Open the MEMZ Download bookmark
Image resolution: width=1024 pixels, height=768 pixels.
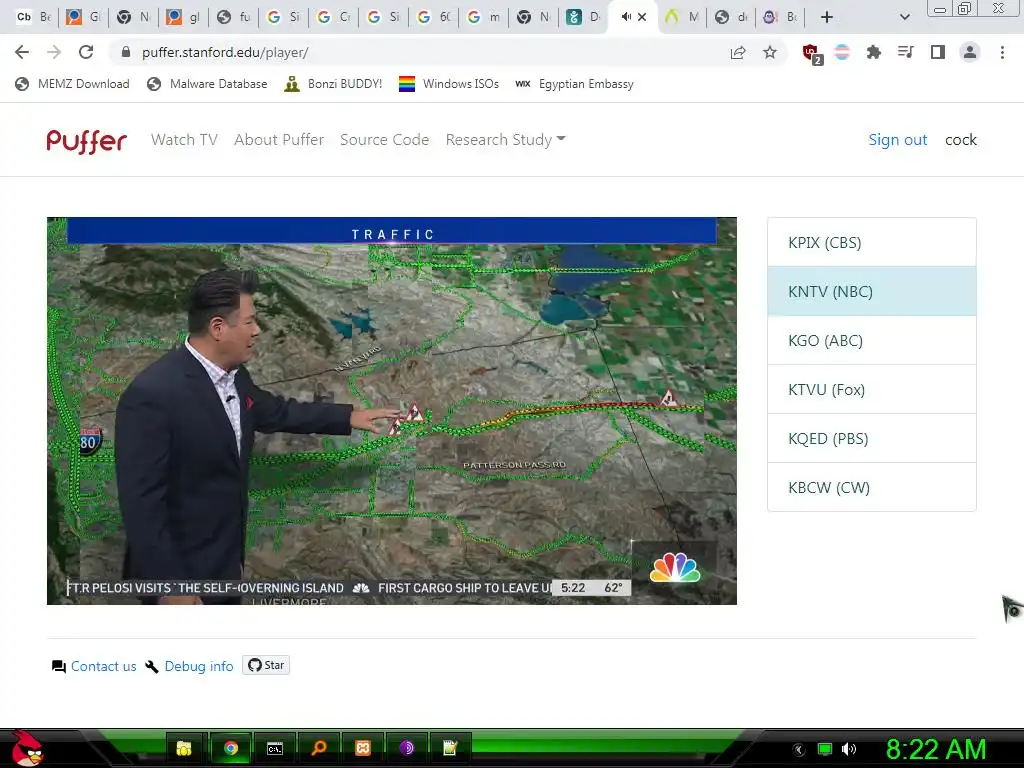pyautogui.click(x=72, y=84)
